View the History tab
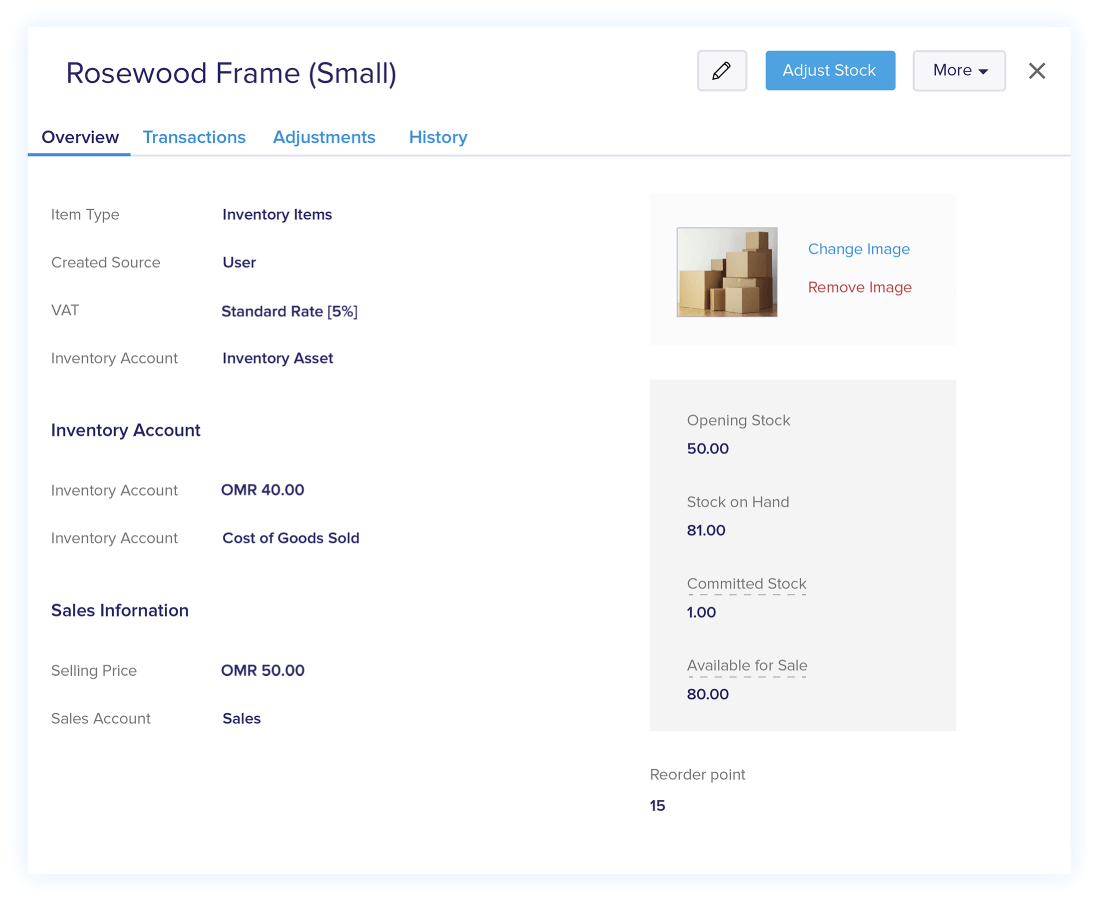1096x901 pixels. (x=438, y=138)
